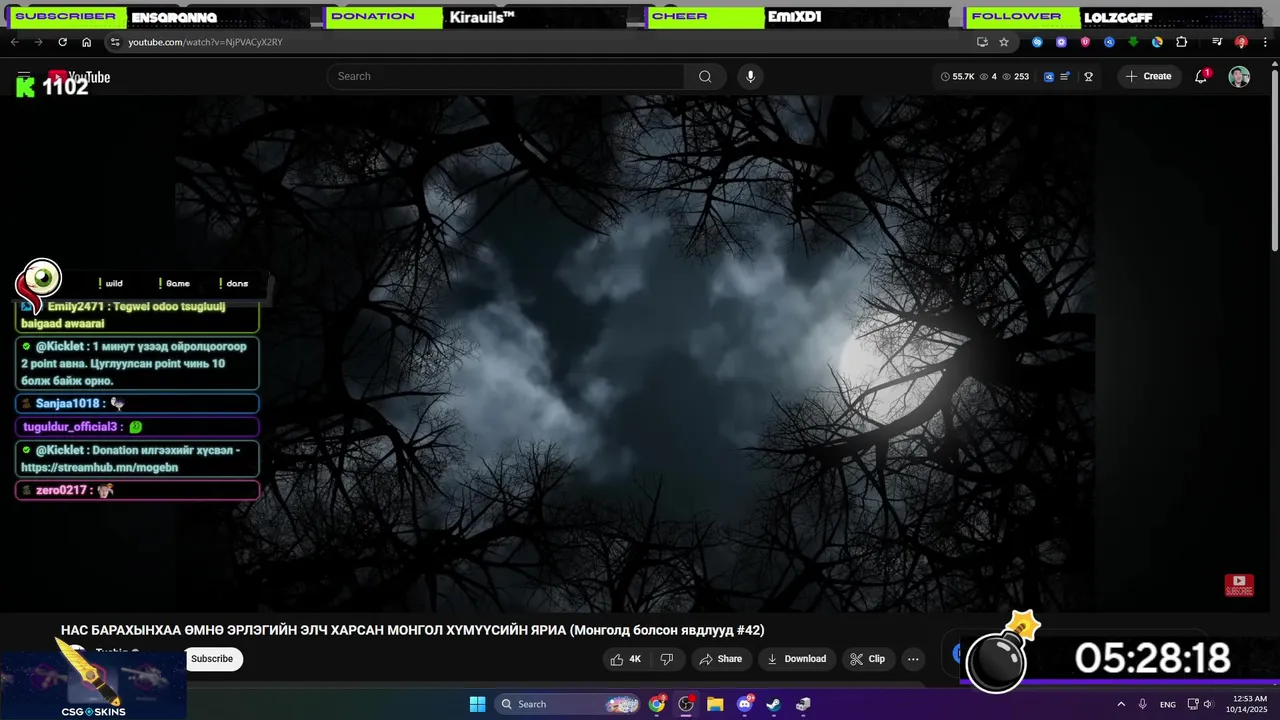The height and width of the screenshot is (720, 1280).
Task: Open Chrome from the taskbar
Action: (657, 704)
